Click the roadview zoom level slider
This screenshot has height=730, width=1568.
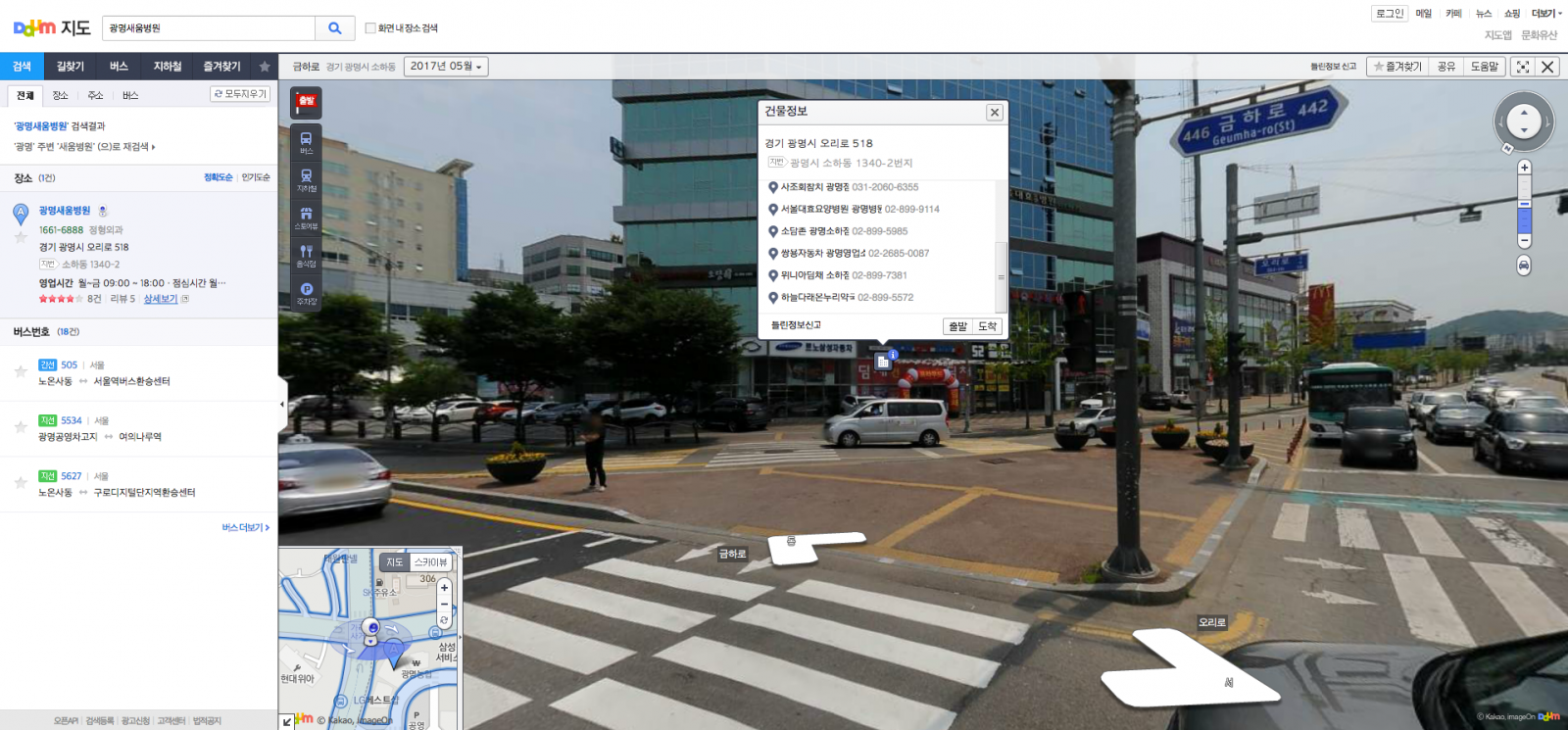(x=1524, y=204)
